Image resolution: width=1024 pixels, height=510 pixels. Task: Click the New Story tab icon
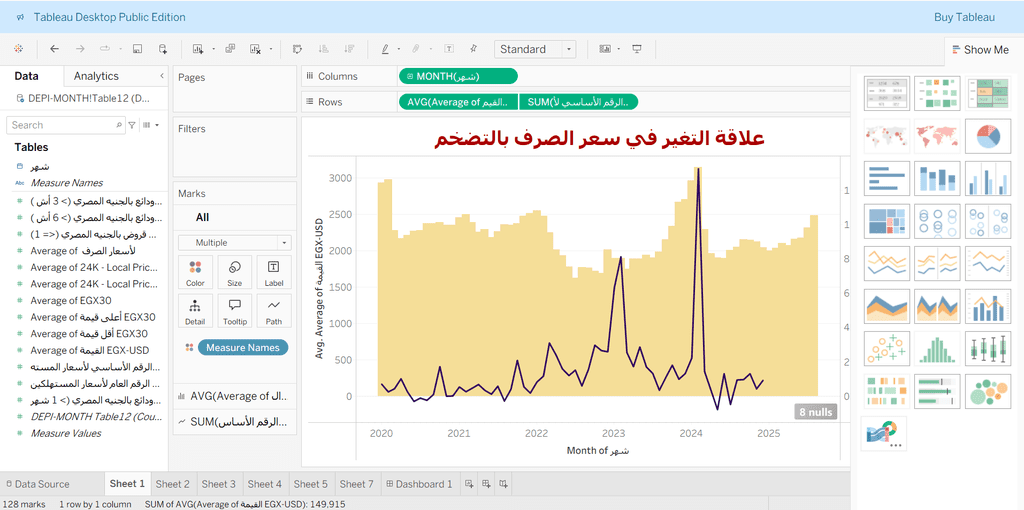click(x=503, y=484)
